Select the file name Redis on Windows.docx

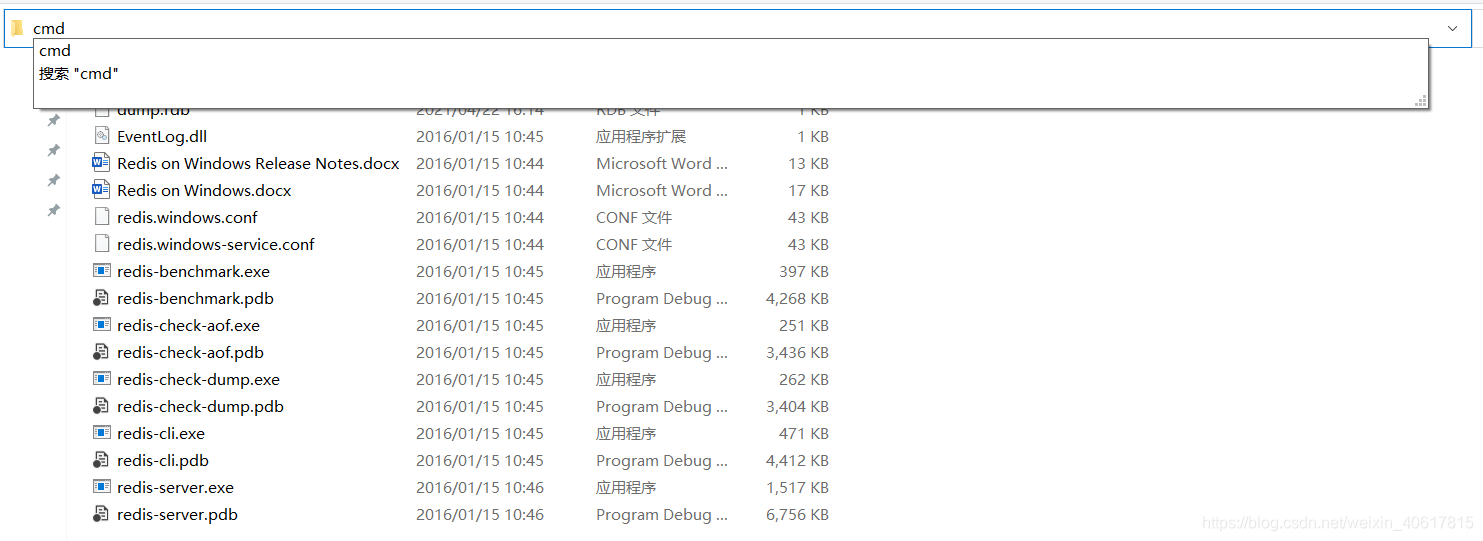[x=204, y=190]
